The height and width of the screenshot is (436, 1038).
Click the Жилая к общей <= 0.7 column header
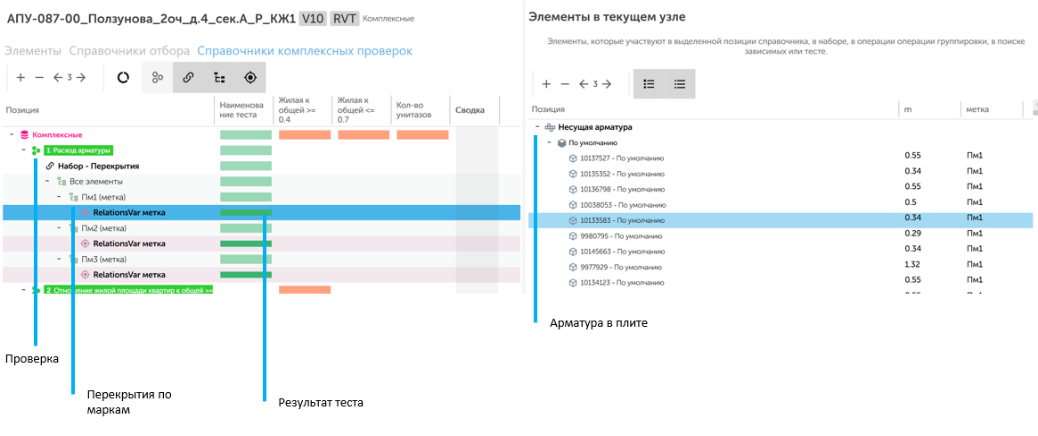361,110
